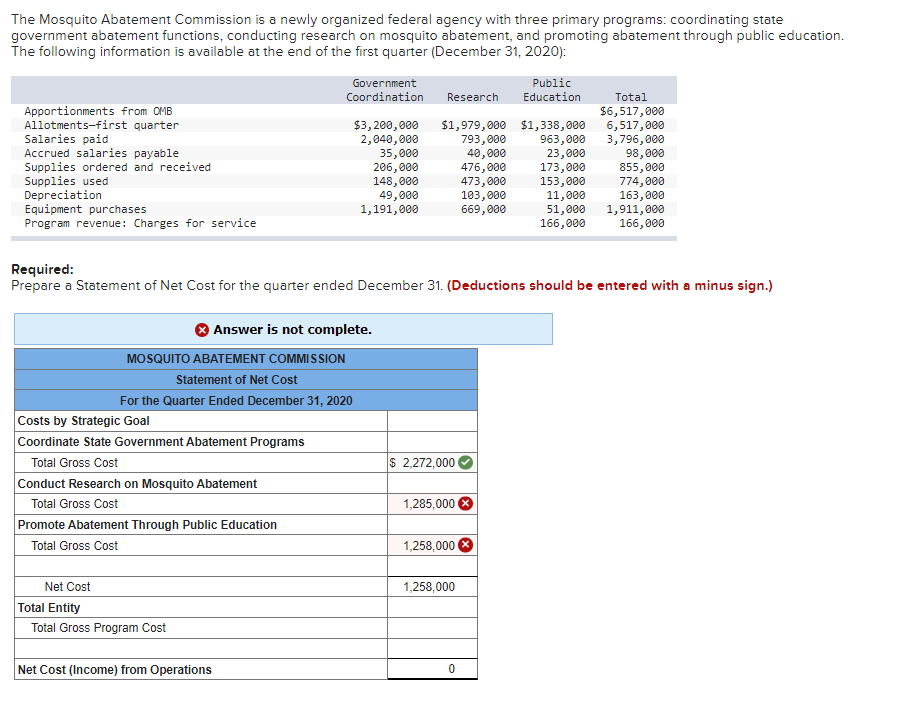Image resolution: width=913 pixels, height=709 pixels.
Task: Click the incorrect-answer marker under Research section
Action: tap(465, 503)
